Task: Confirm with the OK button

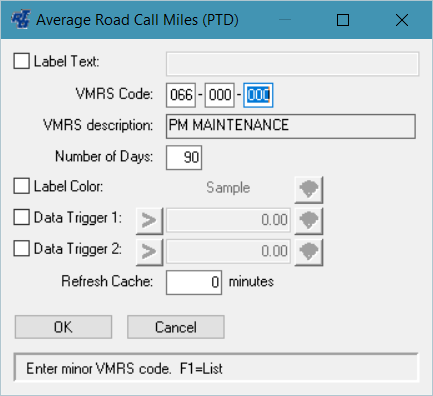Action: (63, 327)
